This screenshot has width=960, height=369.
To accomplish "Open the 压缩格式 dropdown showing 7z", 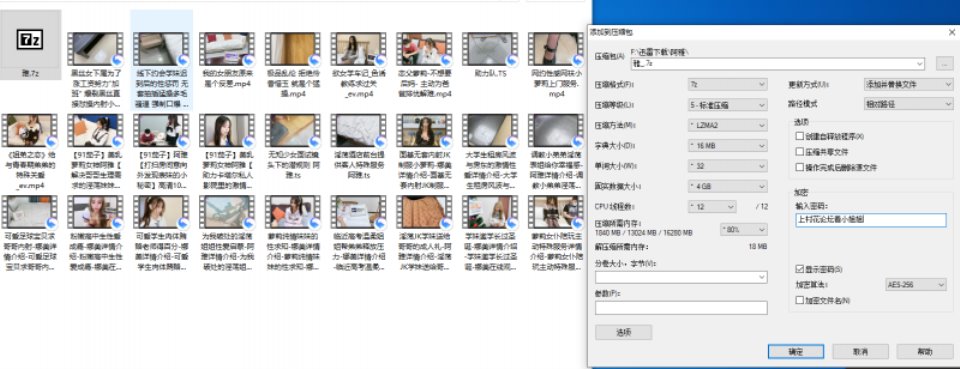I will [727, 84].
